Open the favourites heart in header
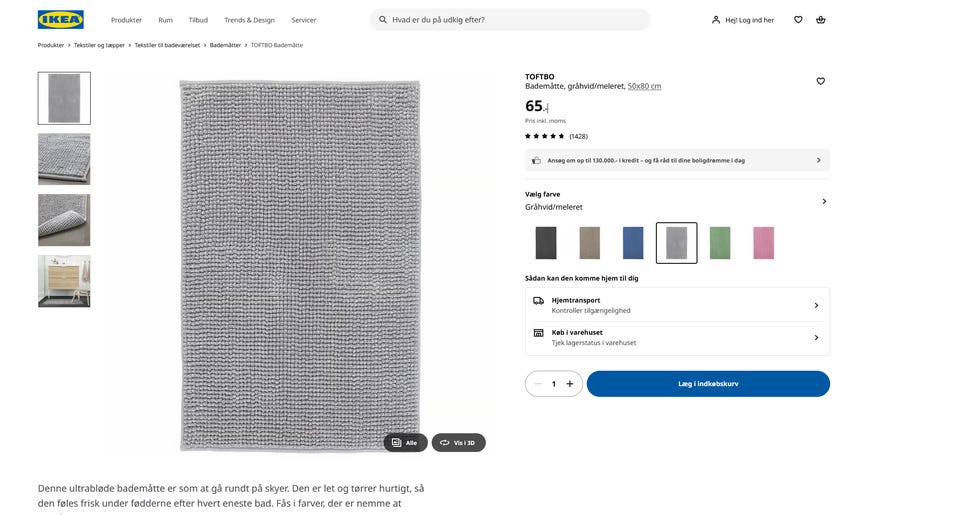This screenshot has height=515, width=960. 798,20
